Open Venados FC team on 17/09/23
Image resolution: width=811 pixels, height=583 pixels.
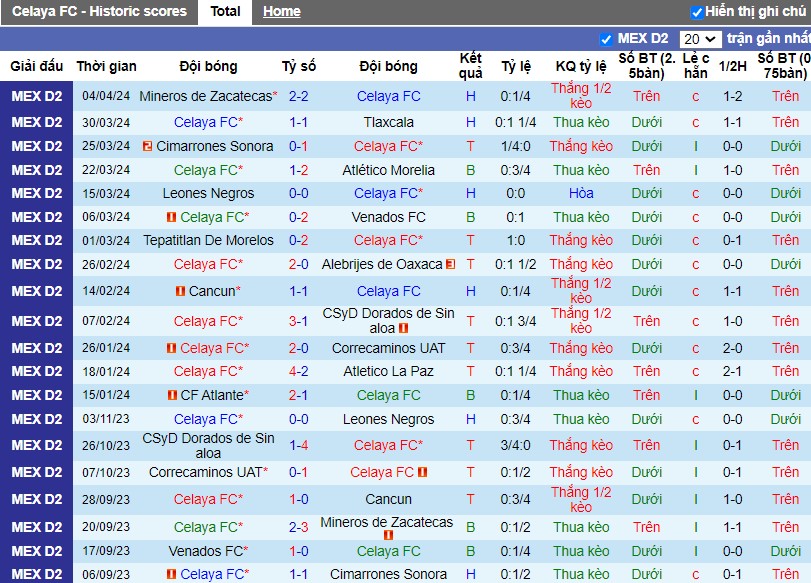click(x=206, y=551)
